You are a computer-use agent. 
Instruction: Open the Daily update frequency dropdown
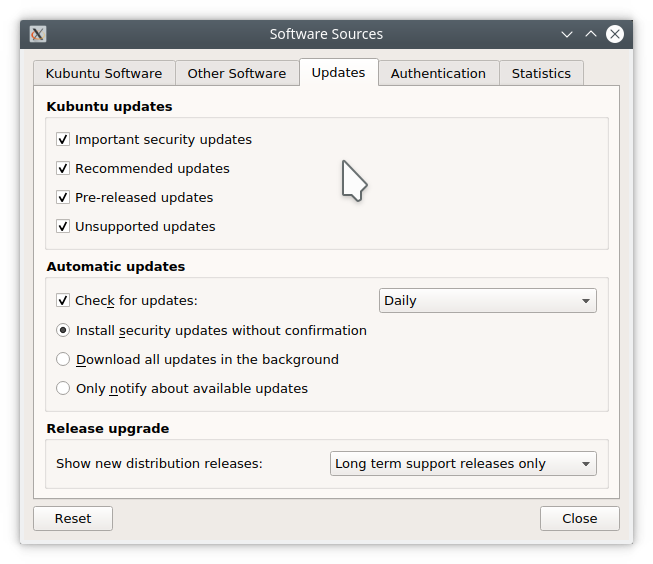pos(487,301)
